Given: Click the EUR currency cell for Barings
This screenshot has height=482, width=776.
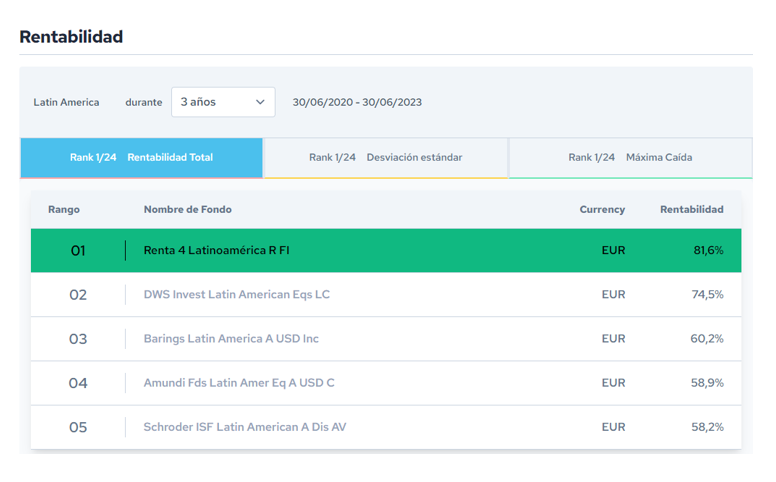Looking at the screenshot, I should click(x=613, y=339).
